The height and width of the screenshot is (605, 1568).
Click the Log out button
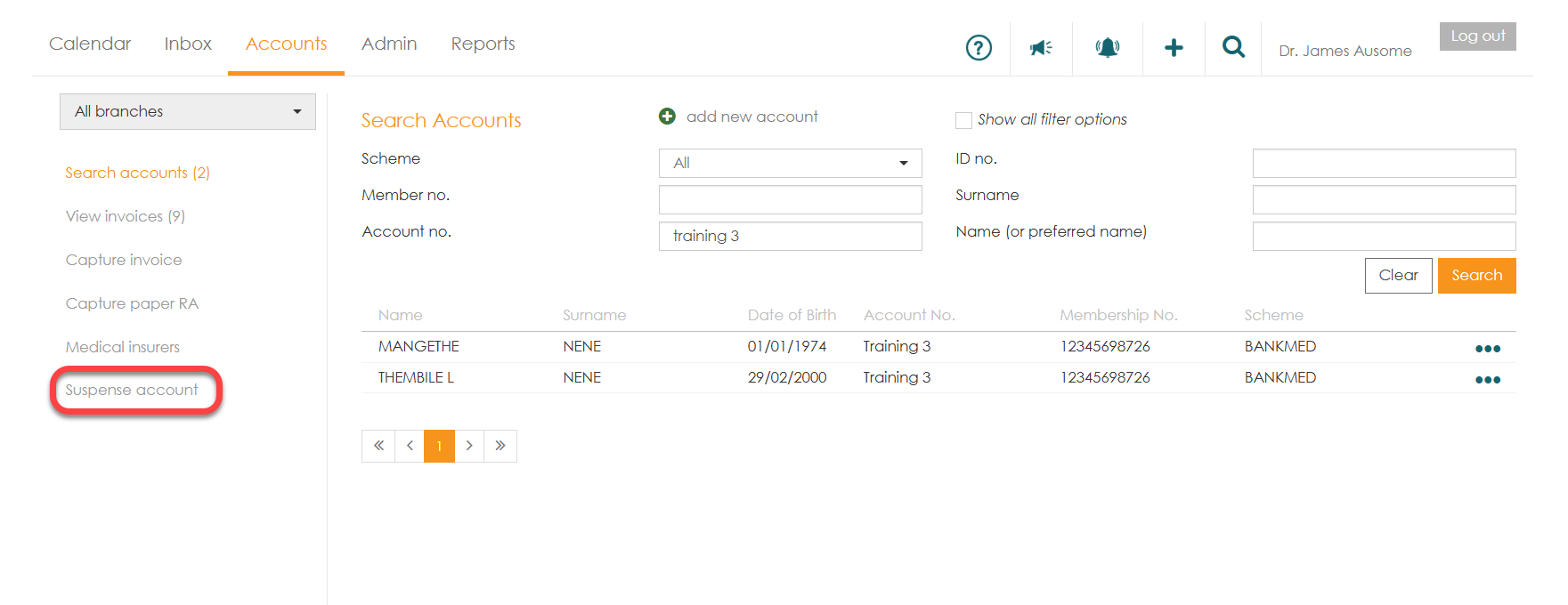pyautogui.click(x=1477, y=36)
